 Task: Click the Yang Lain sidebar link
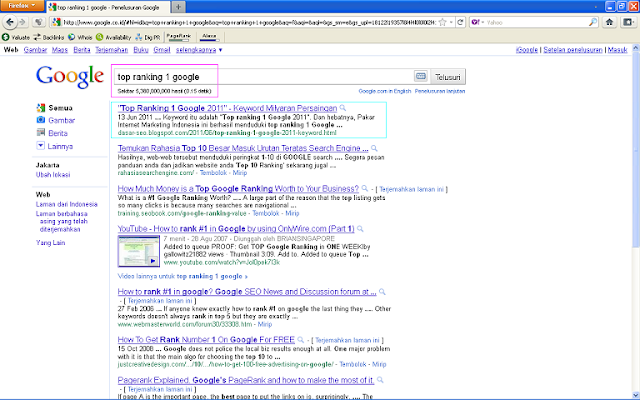coord(50,242)
